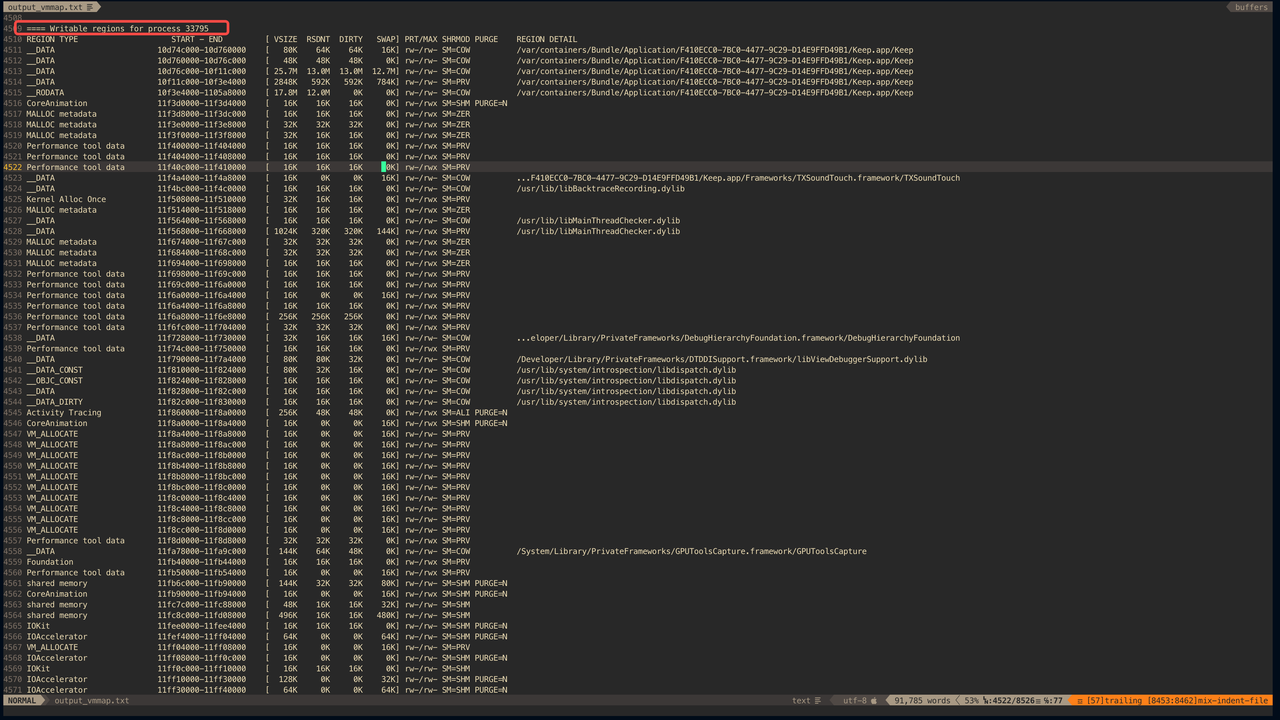Click the PRT/MAX column header
Image resolution: width=1280 pixels, height=720 pixels.
(x=421, y=39)
